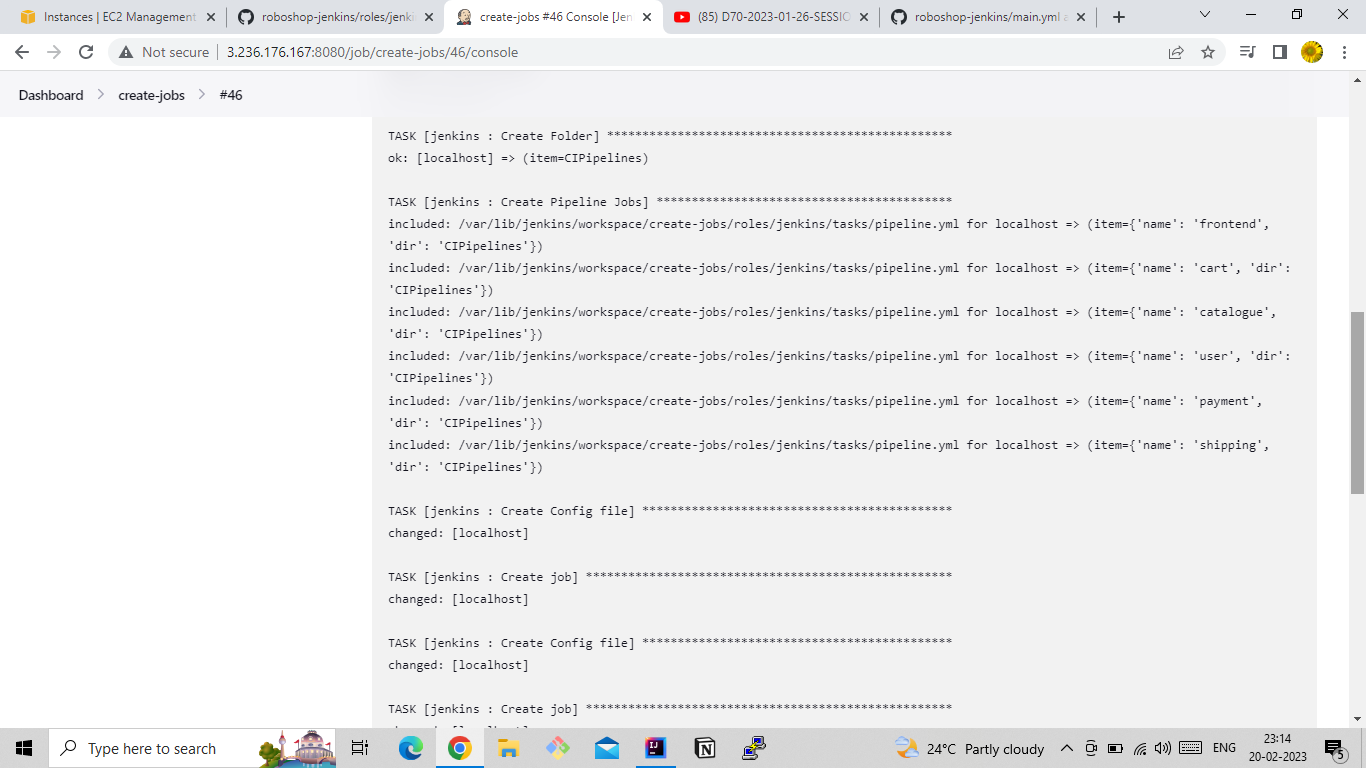Reload the Jenkins console page

86,52
